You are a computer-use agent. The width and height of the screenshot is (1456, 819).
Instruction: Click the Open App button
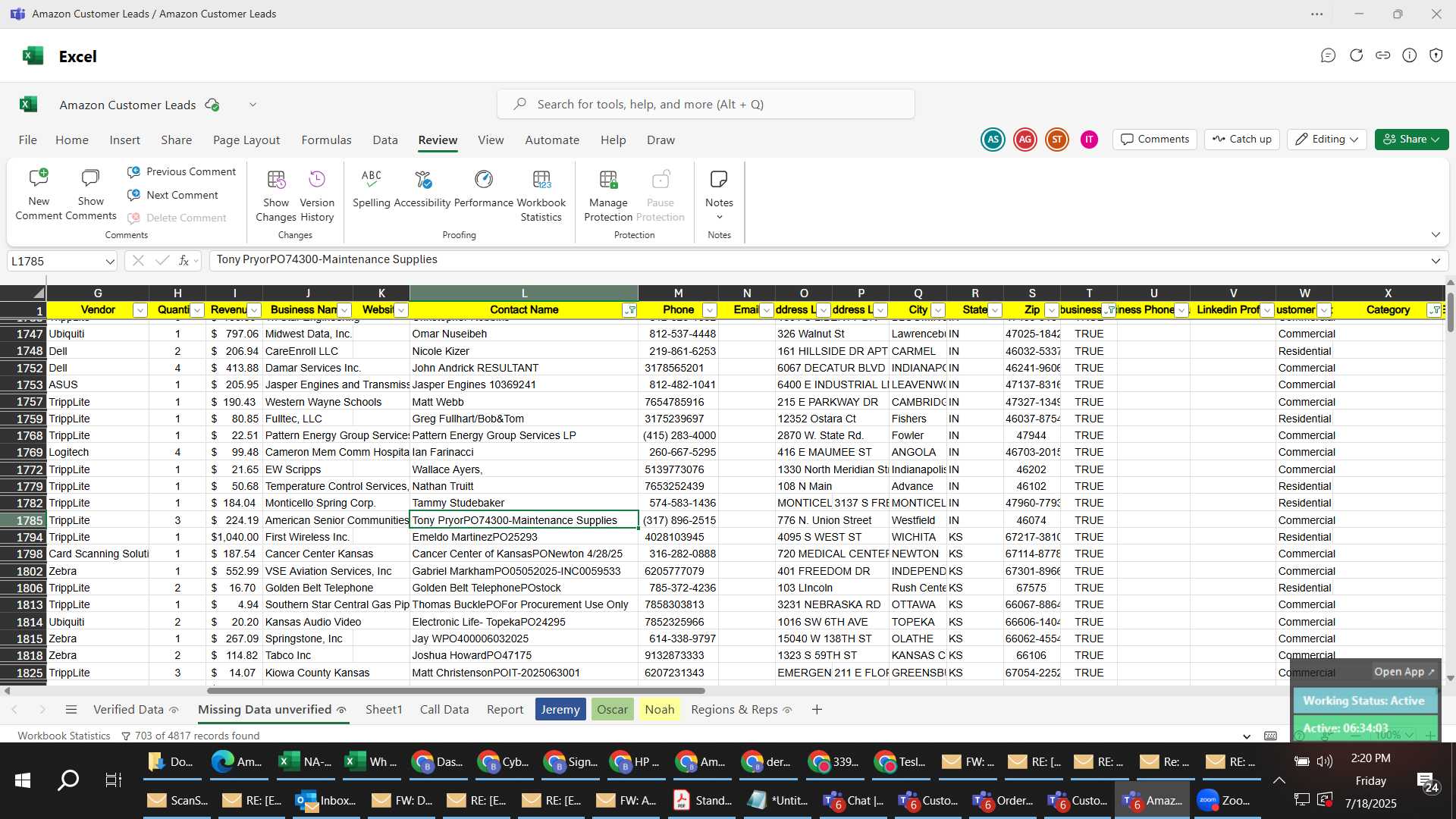[1404, 672]
